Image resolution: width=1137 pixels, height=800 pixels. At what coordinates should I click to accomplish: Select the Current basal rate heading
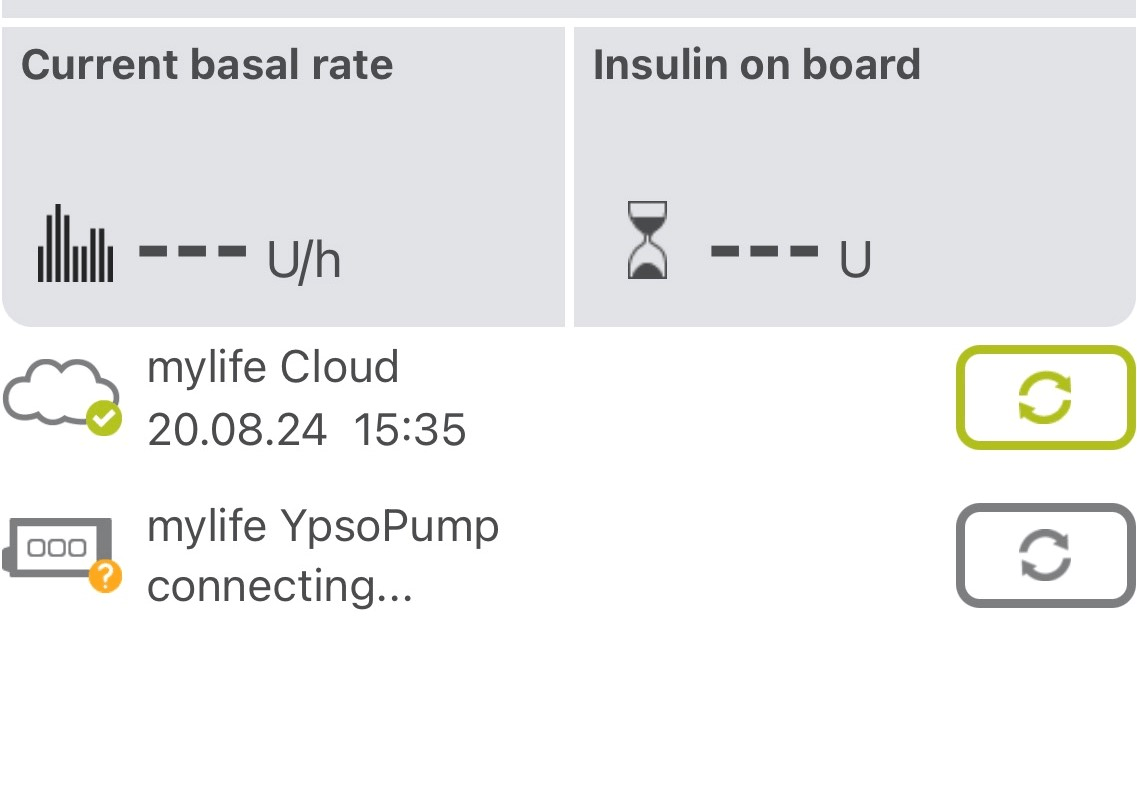click(207, 65)
